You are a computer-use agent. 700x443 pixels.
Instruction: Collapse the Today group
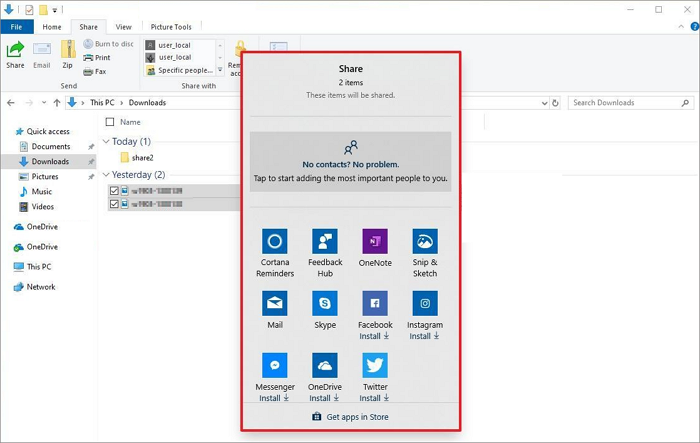pos(106,142)
